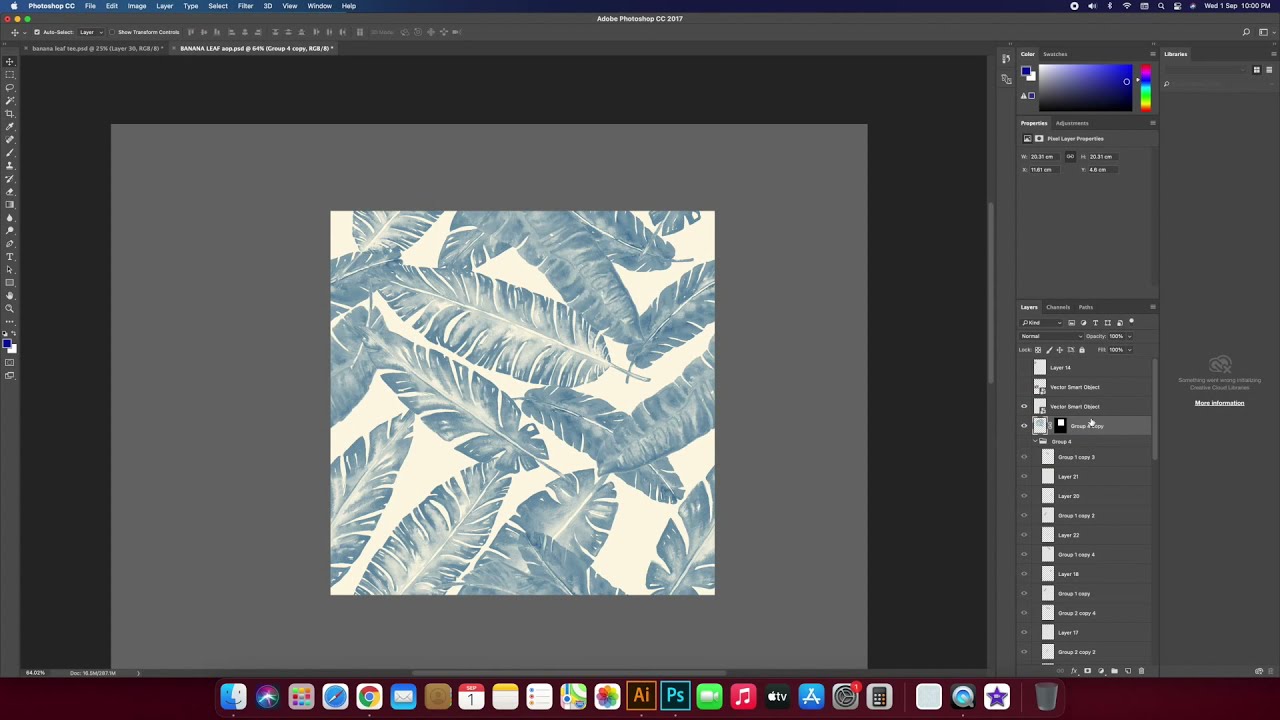Link width and height in Properties
The width and height of the screenshot is (1280, 720).
(x=1070, y=156)
